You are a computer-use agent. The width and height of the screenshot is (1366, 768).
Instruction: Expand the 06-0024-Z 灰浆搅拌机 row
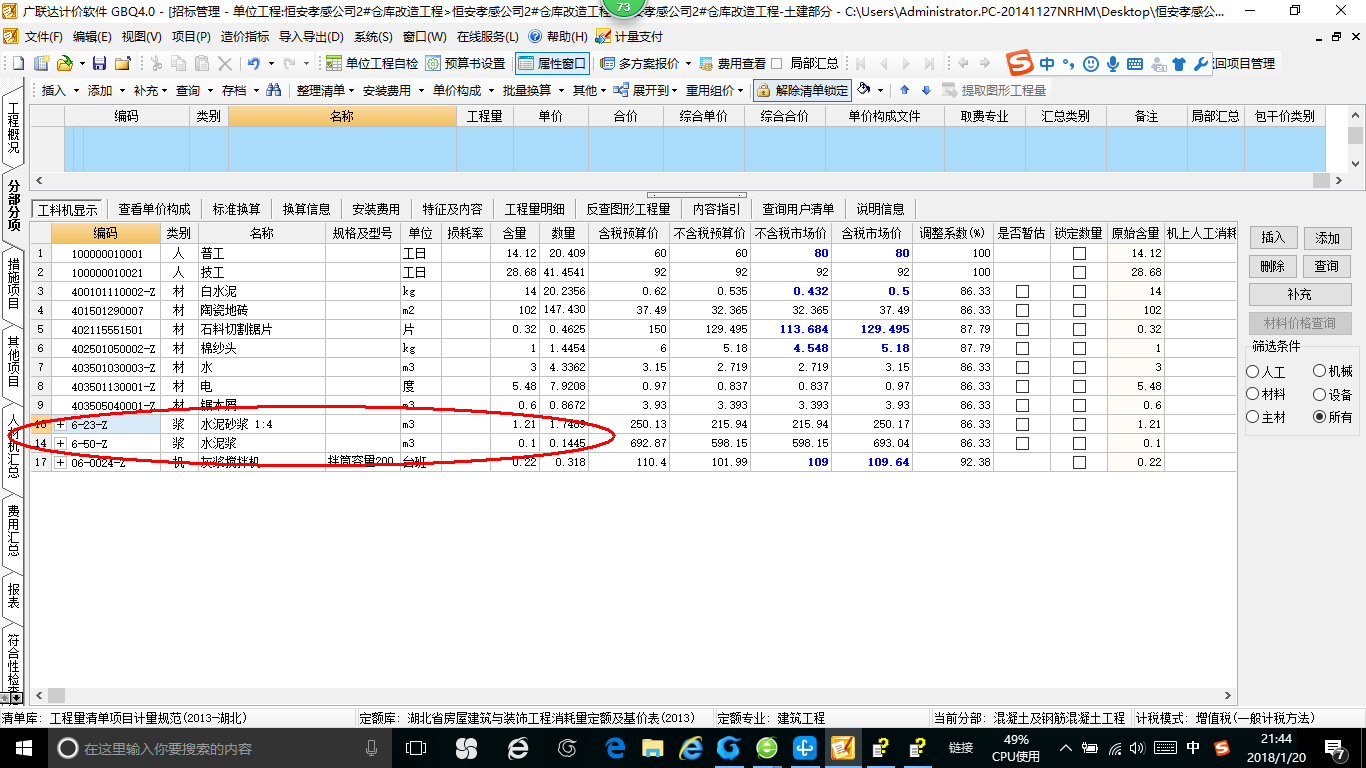pos(60,463)
